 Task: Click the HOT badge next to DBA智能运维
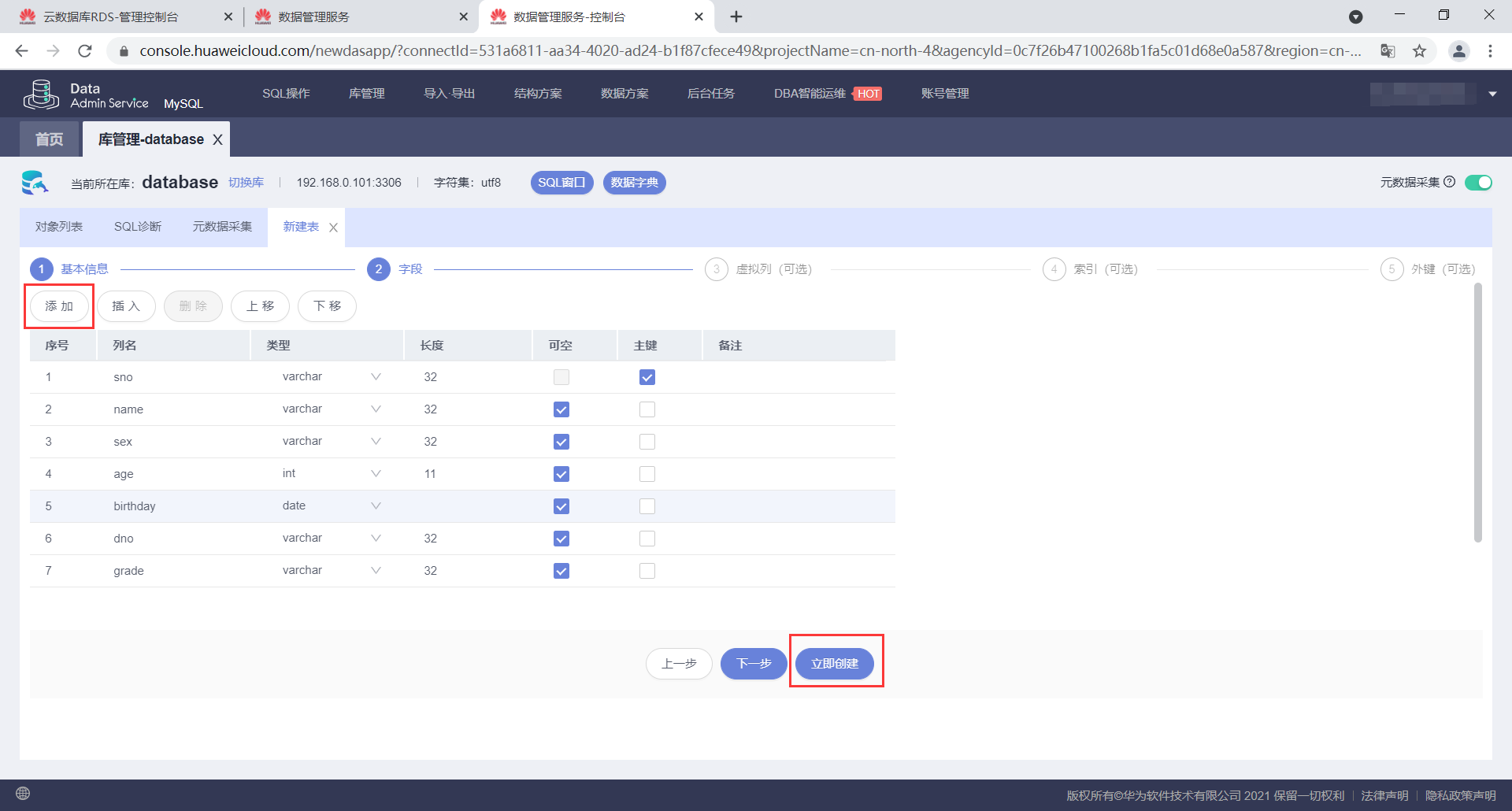click(x=868, y=94)
